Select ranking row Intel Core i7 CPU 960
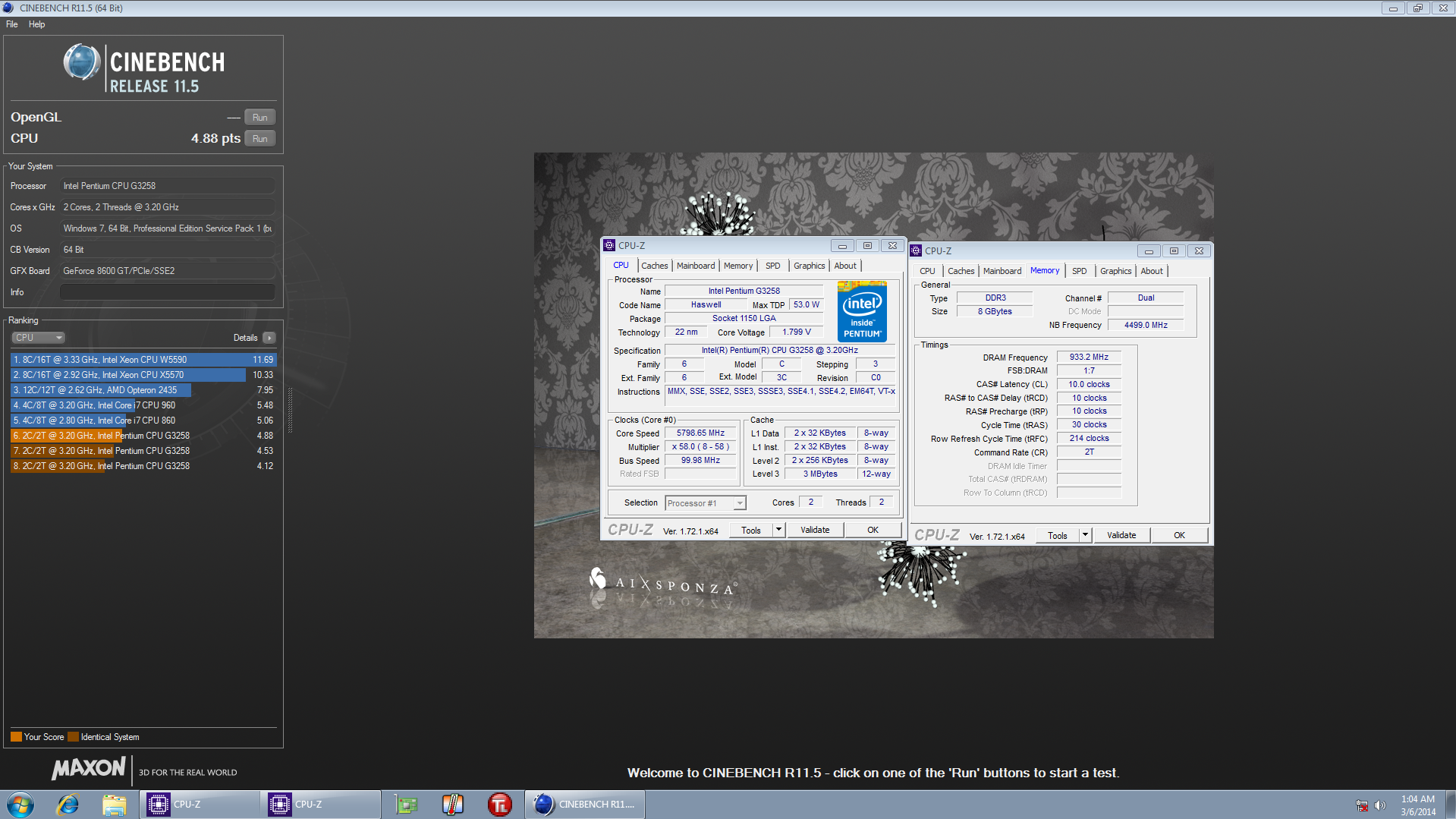This screenshot has width=1456, height=819. 143,405
